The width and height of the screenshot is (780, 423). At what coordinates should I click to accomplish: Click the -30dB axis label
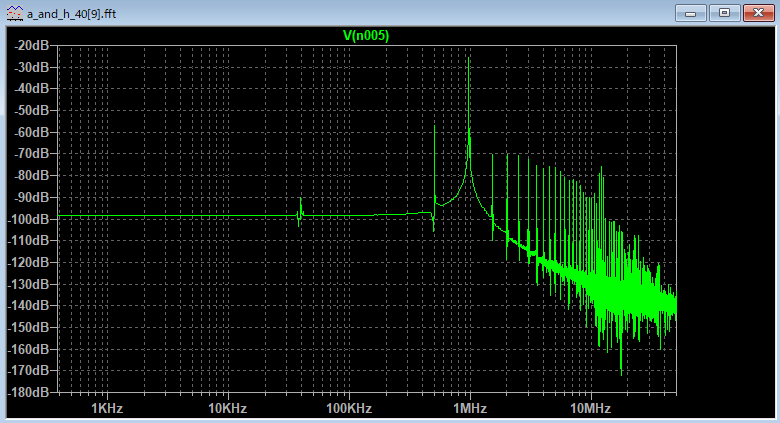[x=32, y=67]
